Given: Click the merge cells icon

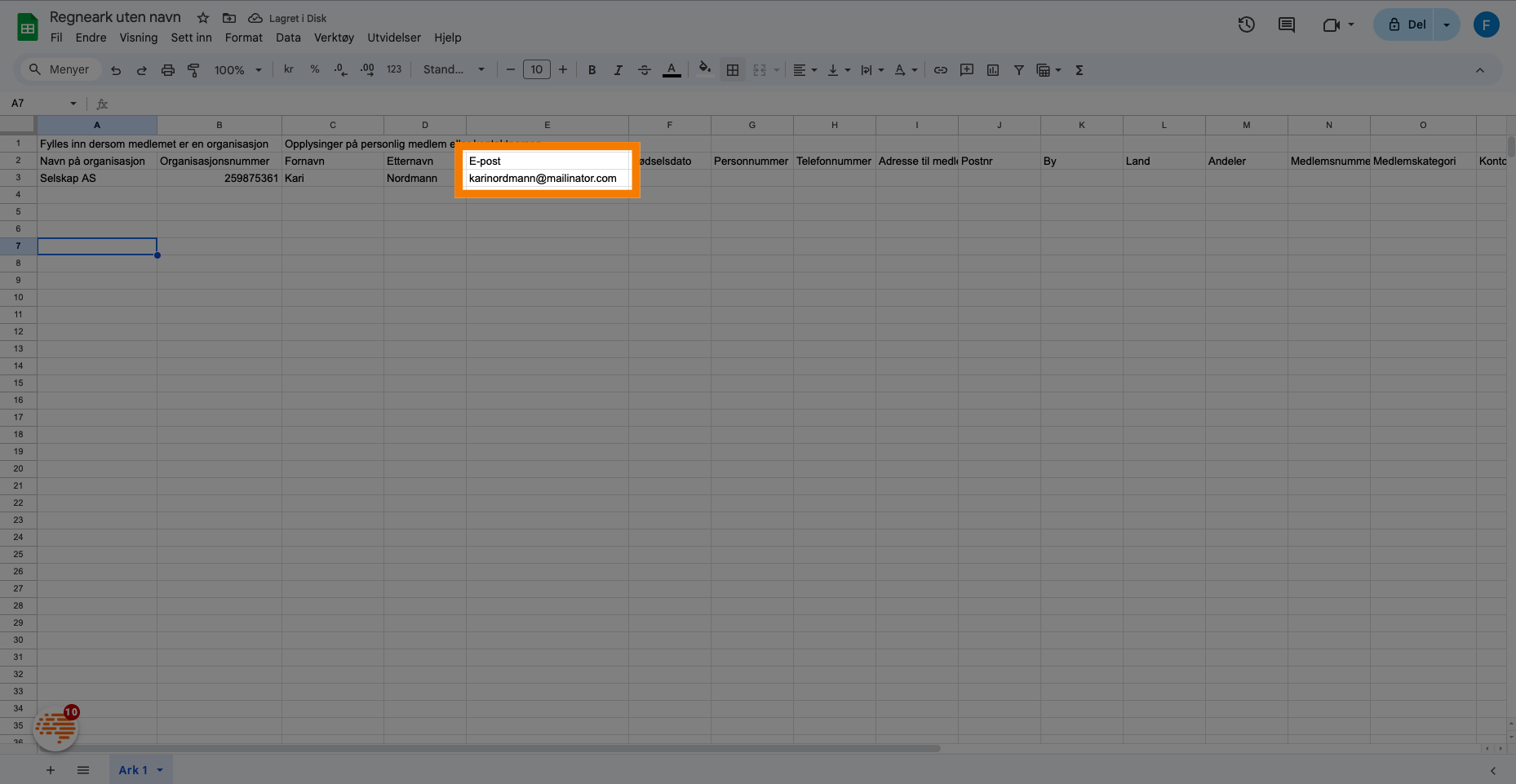Looking at the screenshot, I should point(760,70).
